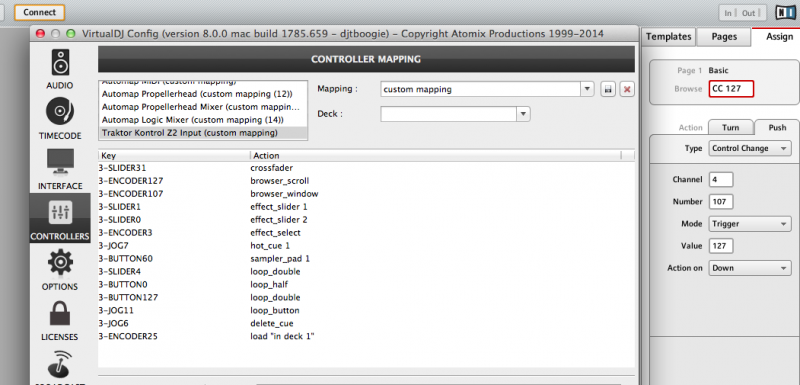800x385 pixels.
Task: Open the Action on Down dropdown
Action: point(749,268)
